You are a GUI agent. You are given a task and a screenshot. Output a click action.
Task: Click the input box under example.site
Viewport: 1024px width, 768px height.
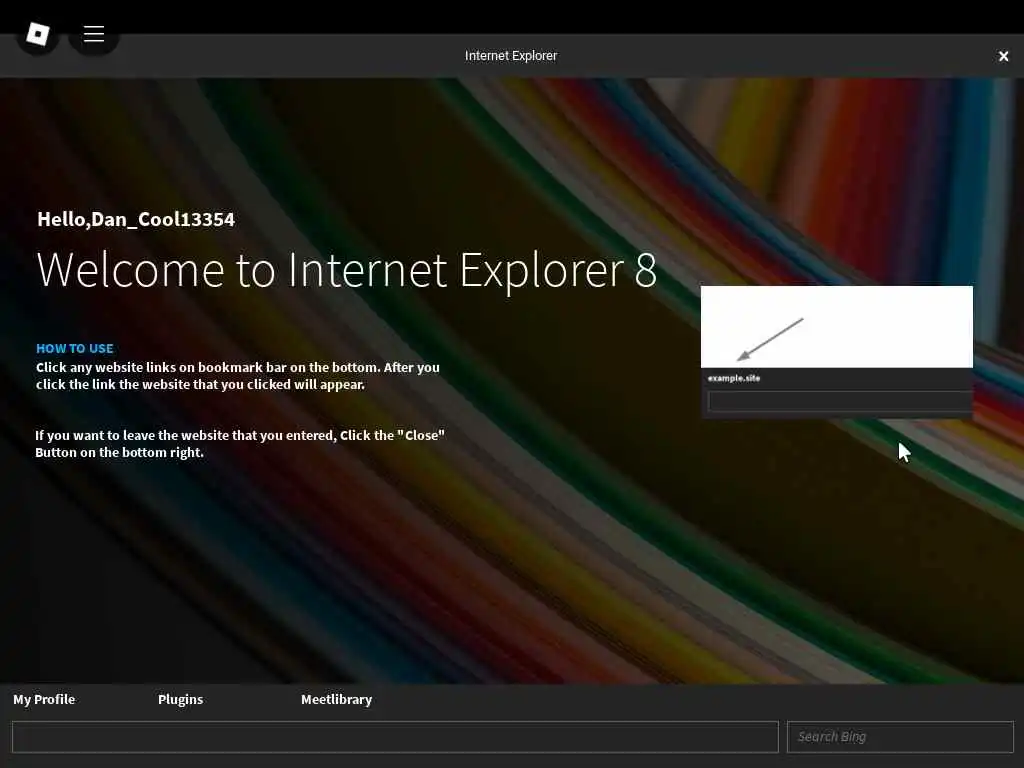pos(840,401)
